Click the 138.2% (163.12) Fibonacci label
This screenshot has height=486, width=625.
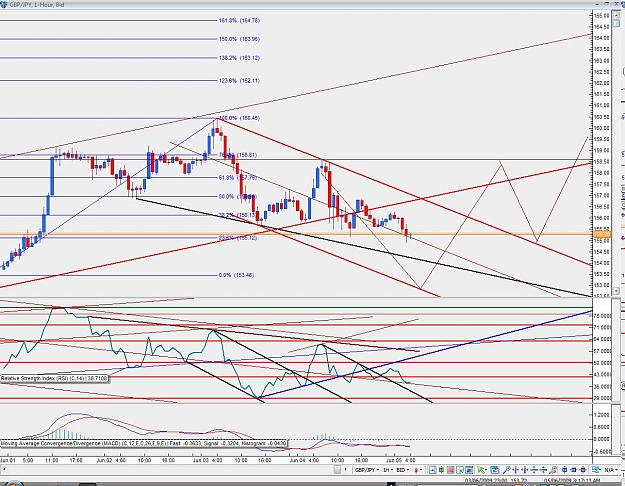tap(239, 58)
